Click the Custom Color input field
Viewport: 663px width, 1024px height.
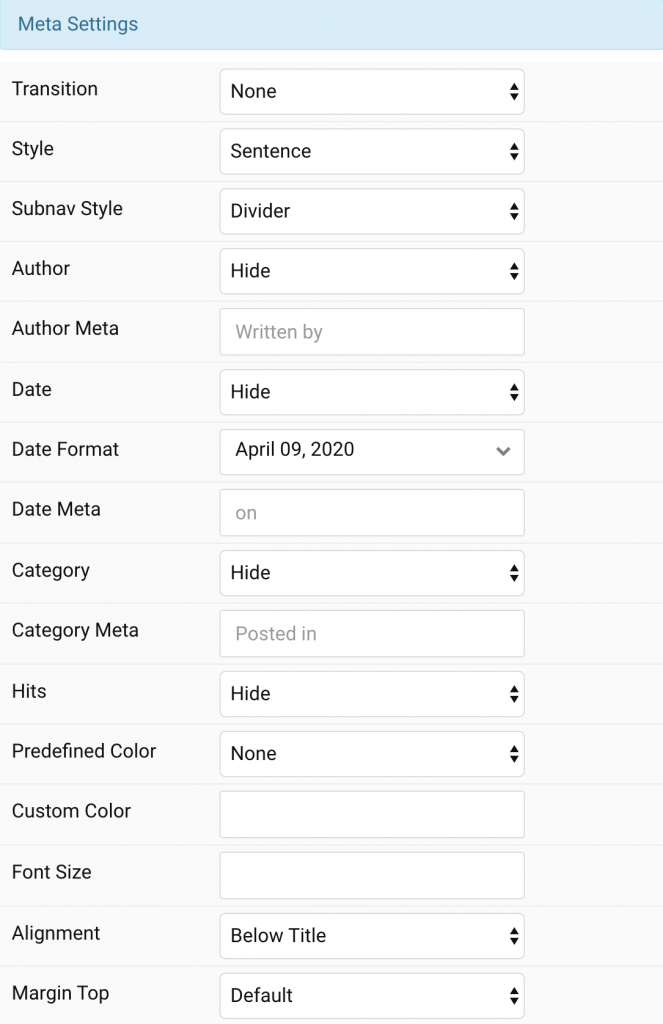[370, 814]
